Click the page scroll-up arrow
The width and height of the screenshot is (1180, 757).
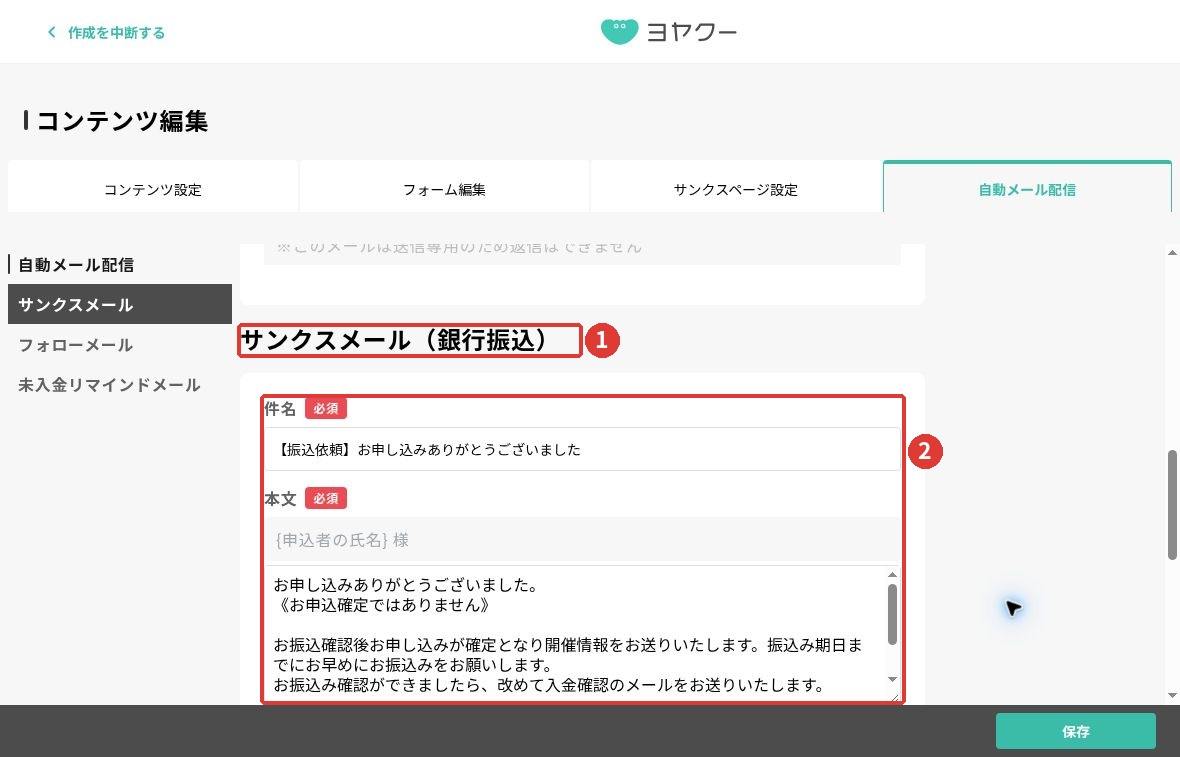[1172, 253]
